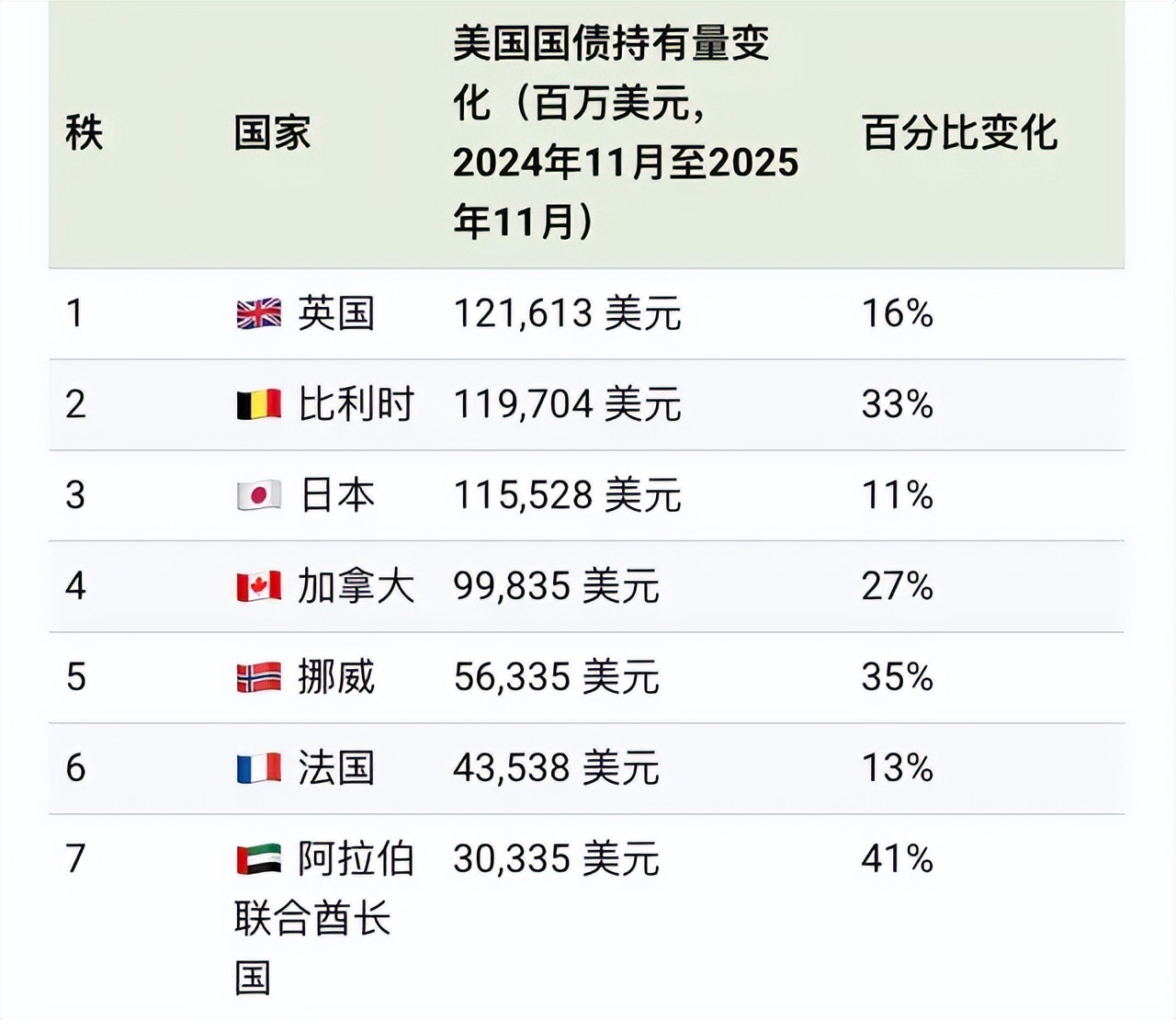This screenshot has width=1176, height=1020.
Task: Click the 121,613 美元 value
Action: (x=567, y=314)
